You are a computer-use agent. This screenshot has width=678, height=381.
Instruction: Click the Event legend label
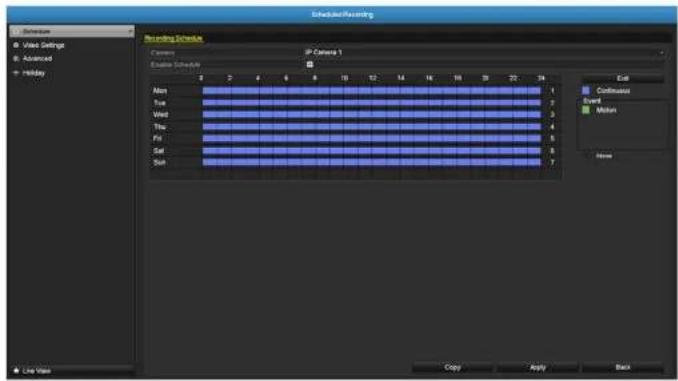tap(592, 101)
